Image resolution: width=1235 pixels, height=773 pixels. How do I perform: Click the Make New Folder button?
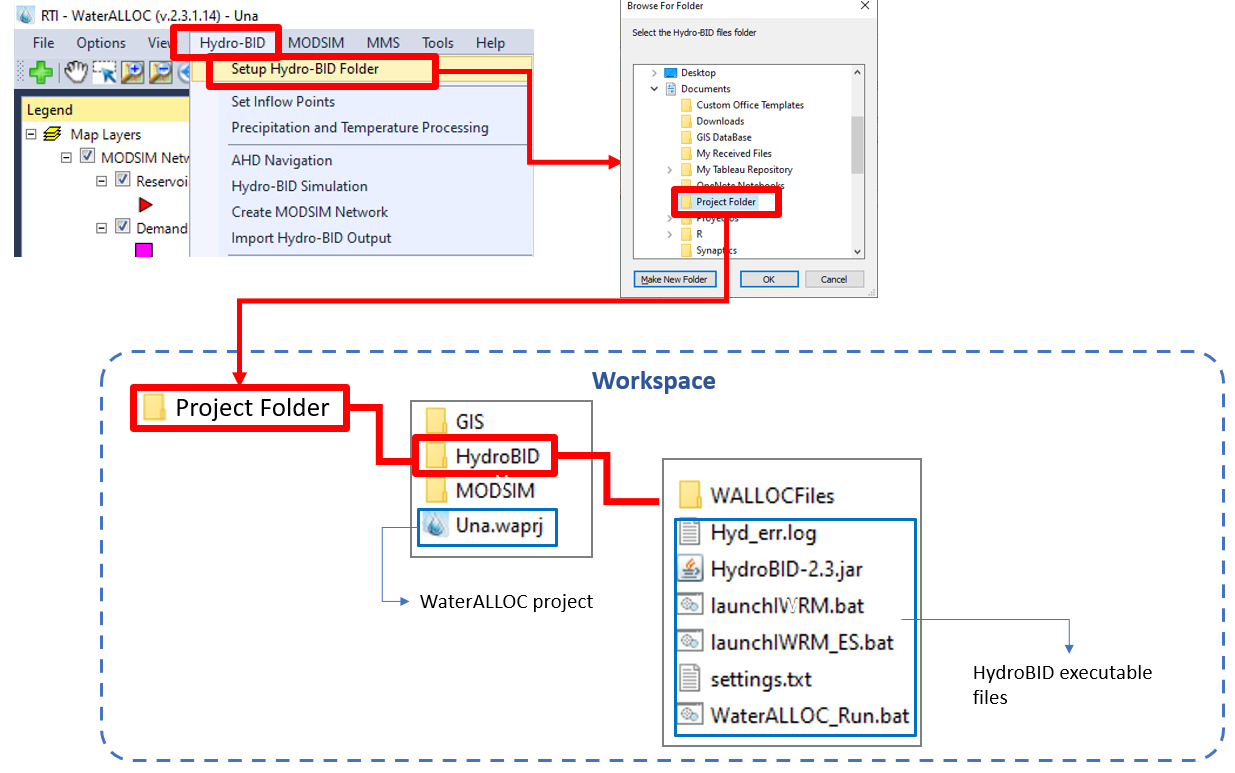(674, 279)
